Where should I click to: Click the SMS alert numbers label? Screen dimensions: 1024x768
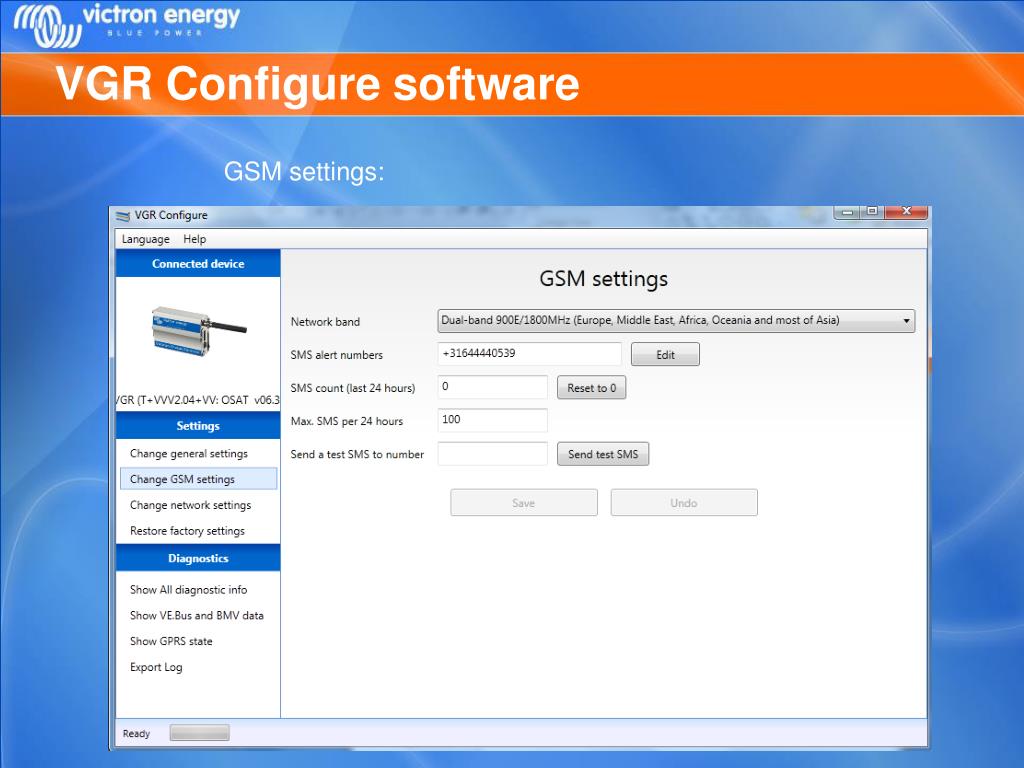[x=336, y=355]
